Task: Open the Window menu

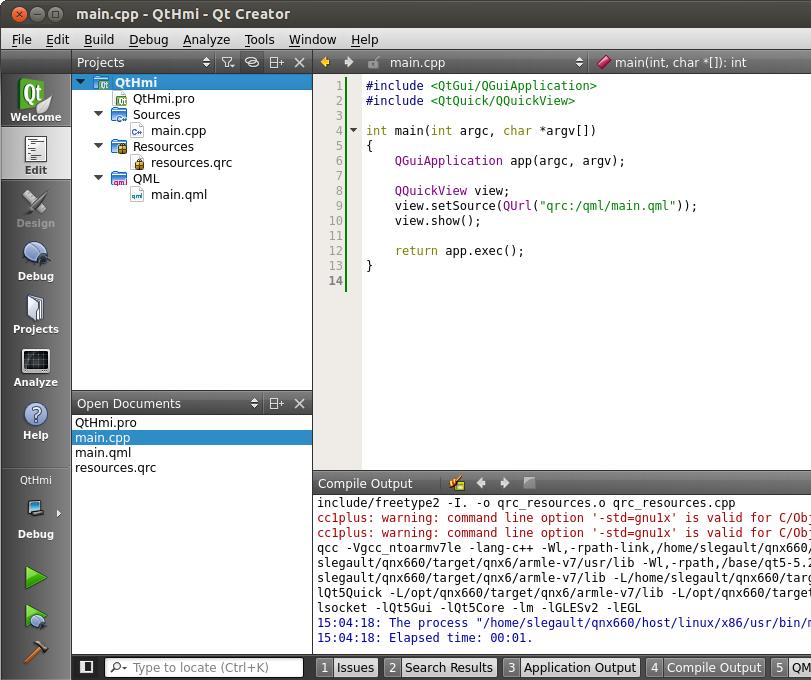Action: click(312, 40)
